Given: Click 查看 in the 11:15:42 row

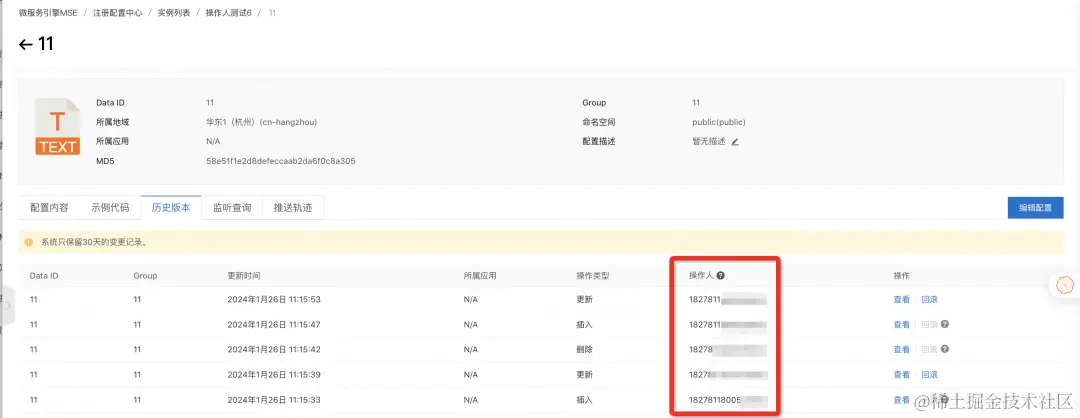Looking at the screenshot, I should [x=902, y=349].
